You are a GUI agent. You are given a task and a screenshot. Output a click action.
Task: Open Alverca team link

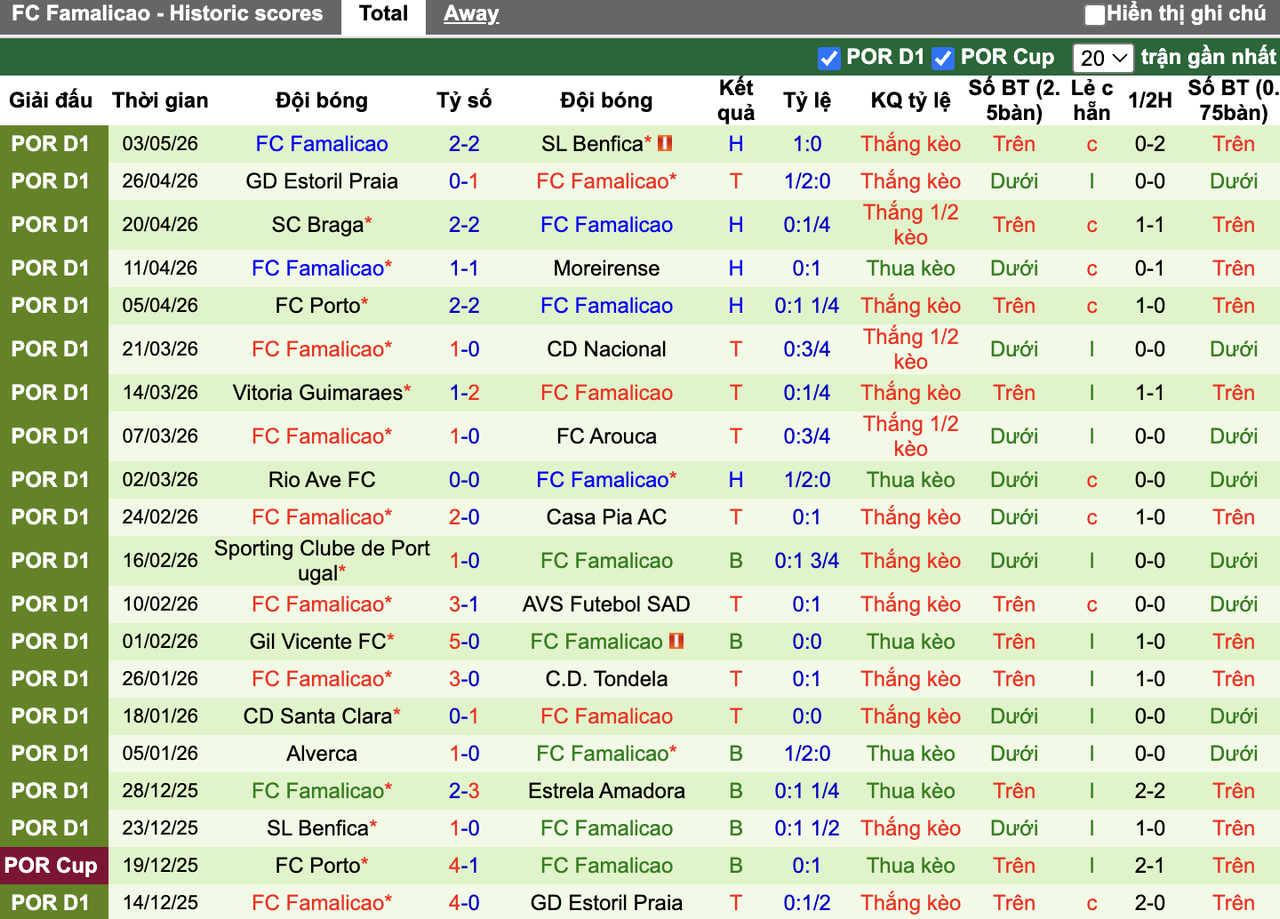322,754
